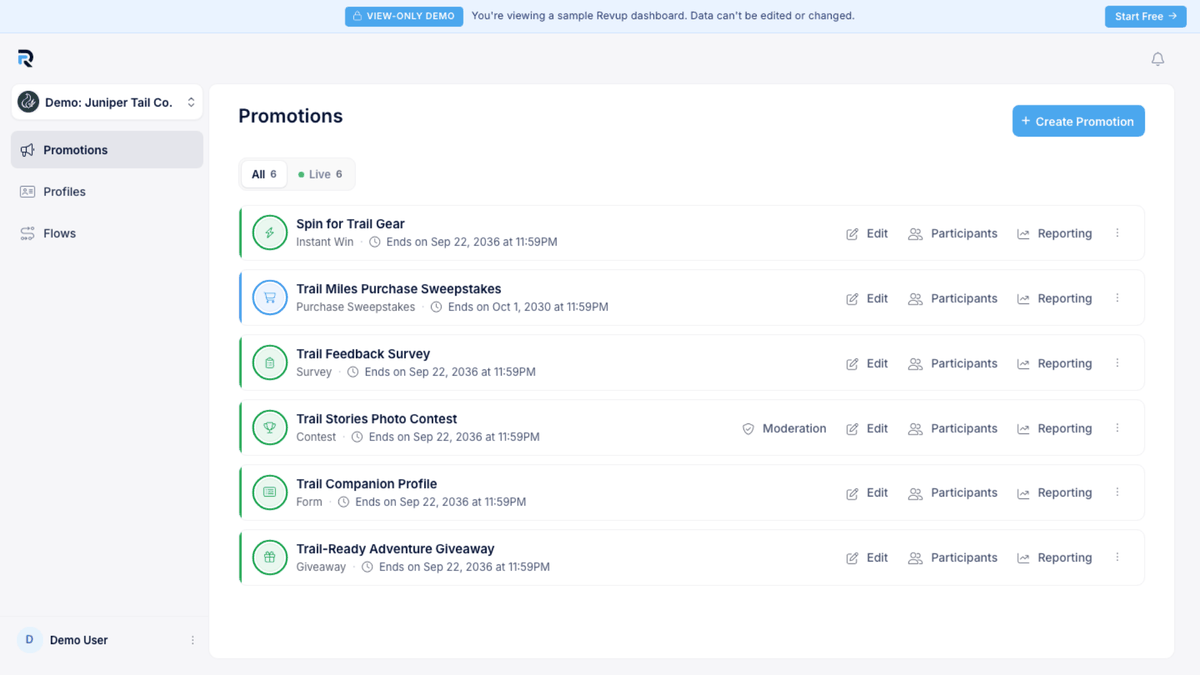1200x675 pixels.
Task: Click the Juniper Tail Co. brand avatar
Action: coord(29,102)
